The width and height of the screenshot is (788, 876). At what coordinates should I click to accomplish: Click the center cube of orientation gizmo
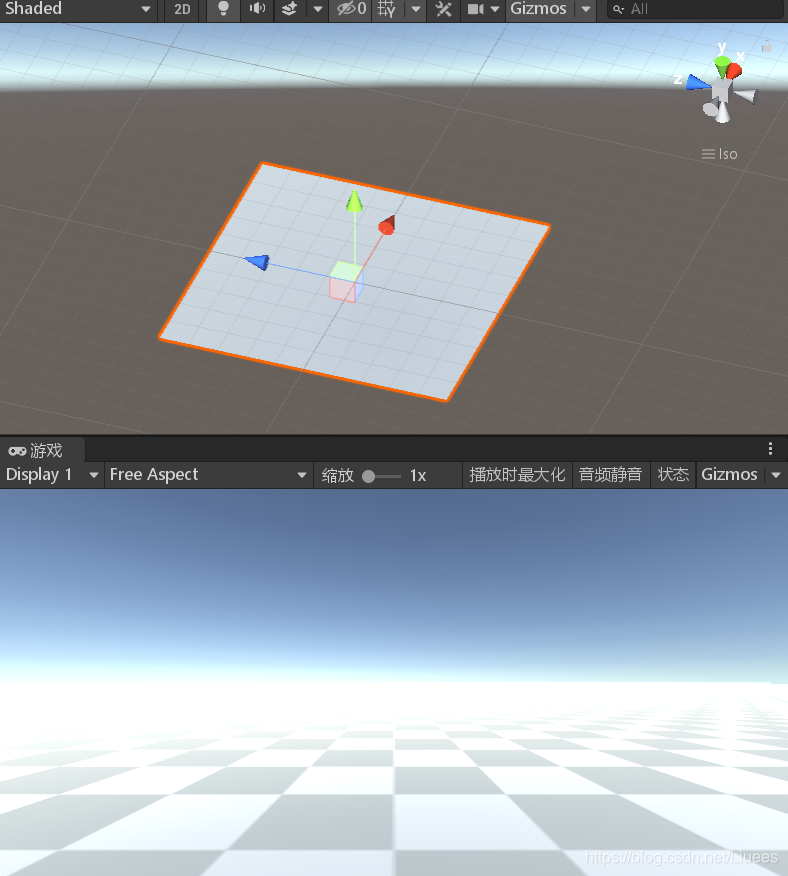[x=721, y=91]
